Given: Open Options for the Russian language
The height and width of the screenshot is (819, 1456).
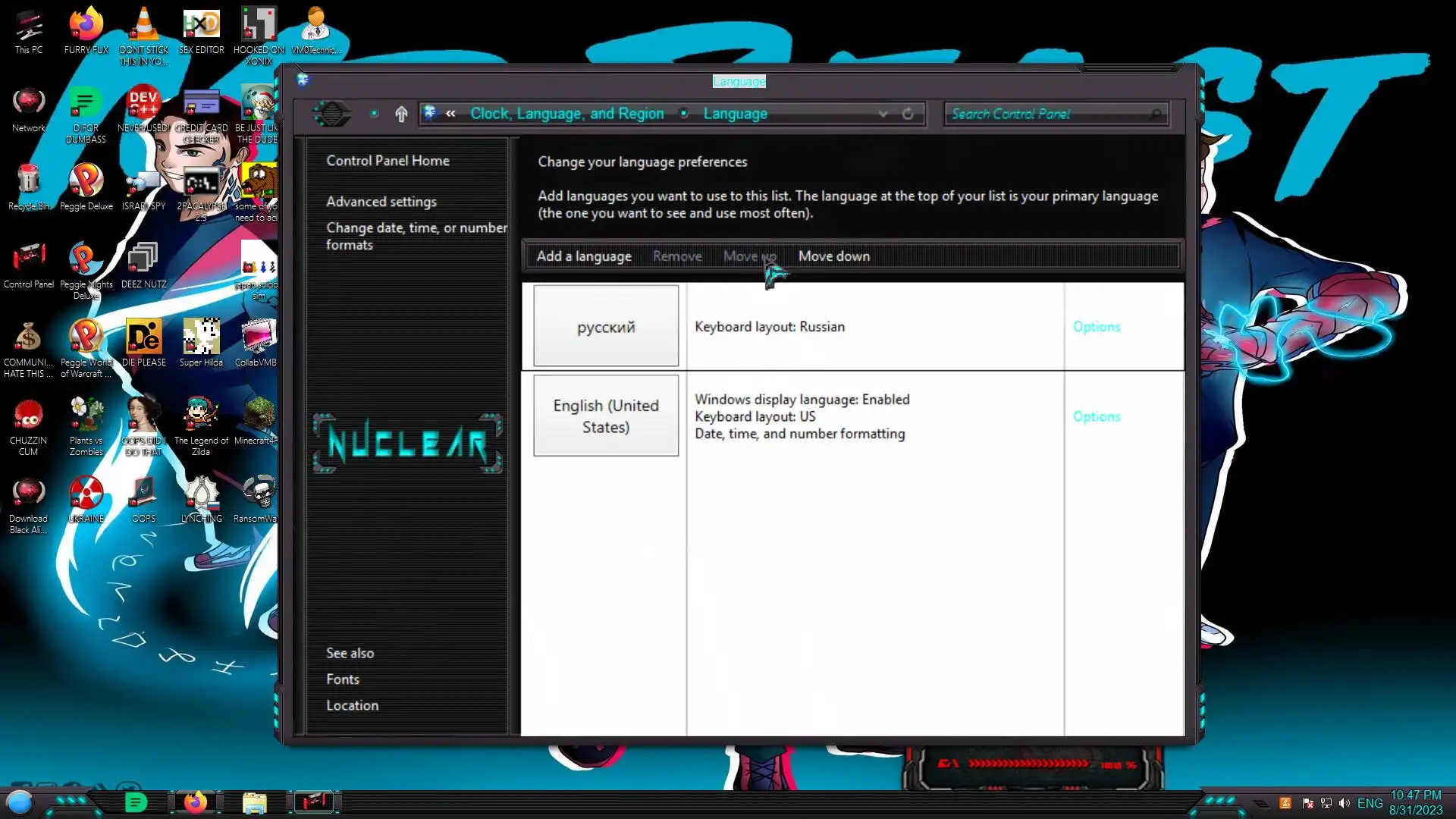Looking at the screenshot, I should 1096,327.
